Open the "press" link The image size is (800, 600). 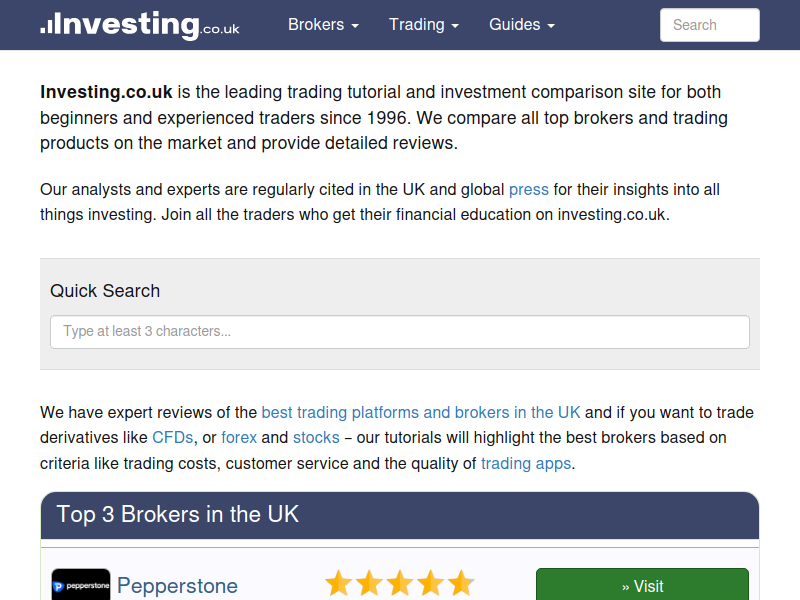click(529, 189)
